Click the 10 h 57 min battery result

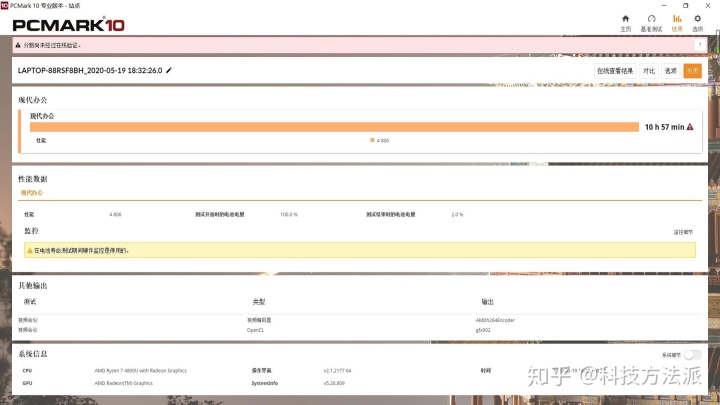[x=664, y=127]
